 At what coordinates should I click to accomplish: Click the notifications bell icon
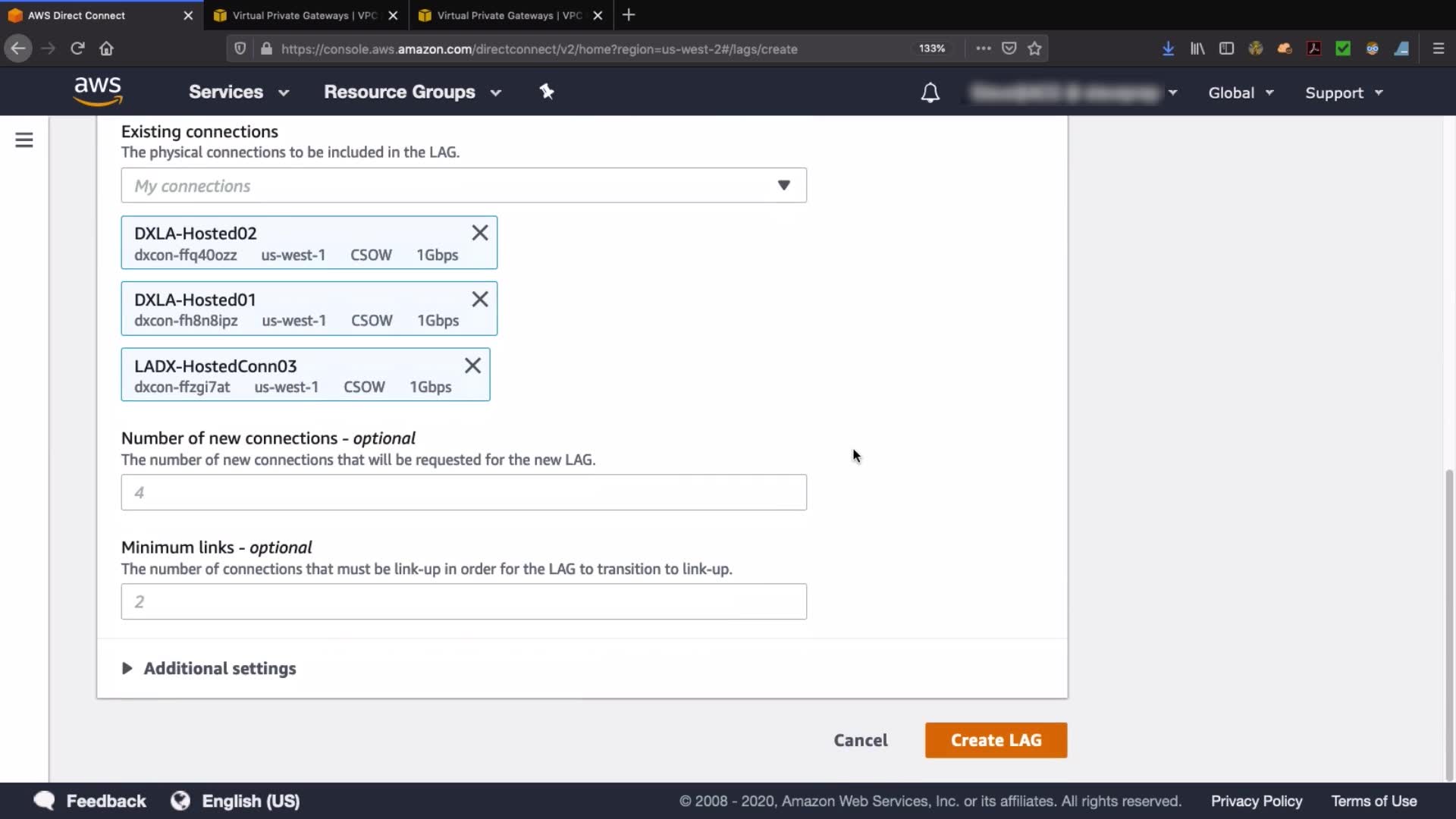pyautogui.click(x=930, y=93)
